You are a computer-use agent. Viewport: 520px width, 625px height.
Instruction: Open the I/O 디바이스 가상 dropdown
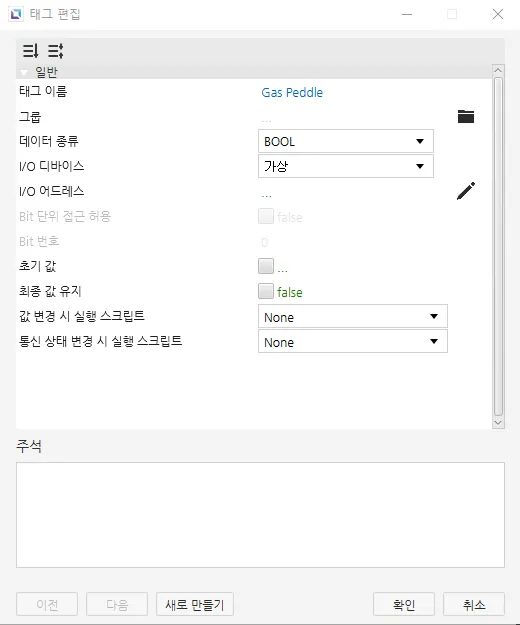coord(345,166)
